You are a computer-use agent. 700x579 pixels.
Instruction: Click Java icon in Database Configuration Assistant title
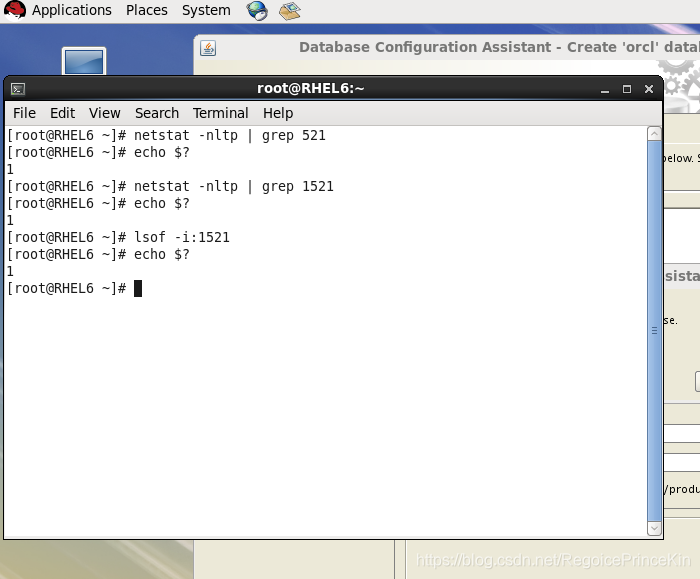tap(208, 48)
